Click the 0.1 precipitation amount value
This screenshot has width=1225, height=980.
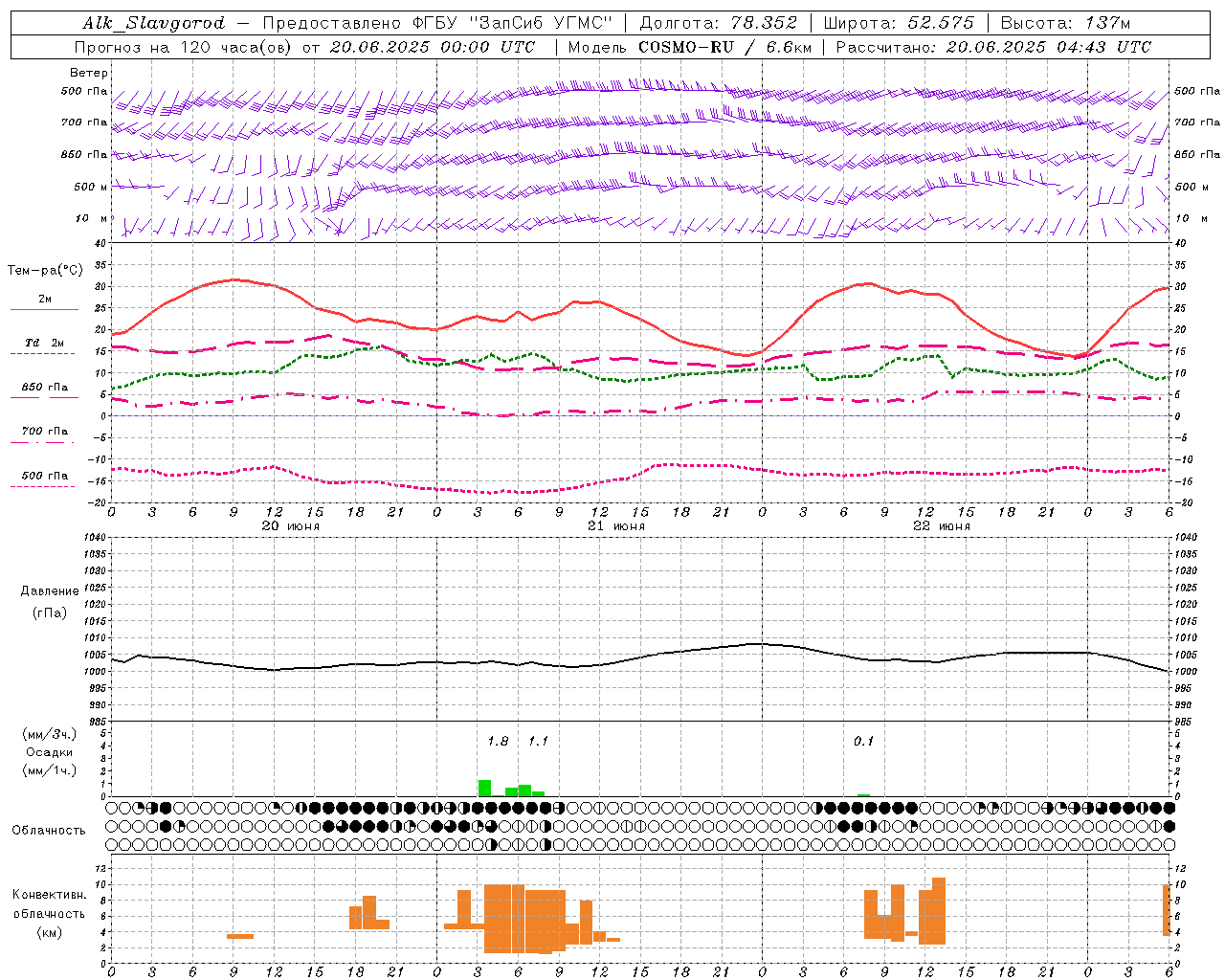pos(863,742)
